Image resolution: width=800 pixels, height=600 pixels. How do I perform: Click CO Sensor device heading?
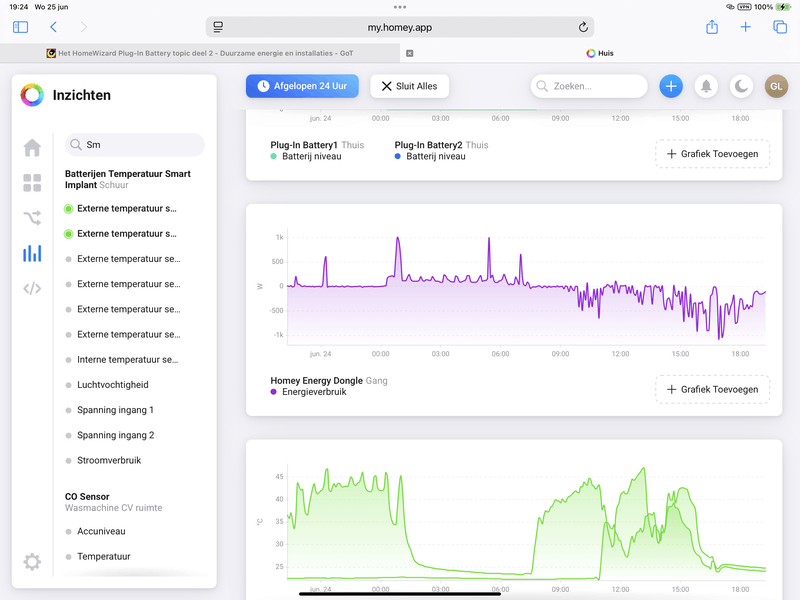tap(87, 496)
